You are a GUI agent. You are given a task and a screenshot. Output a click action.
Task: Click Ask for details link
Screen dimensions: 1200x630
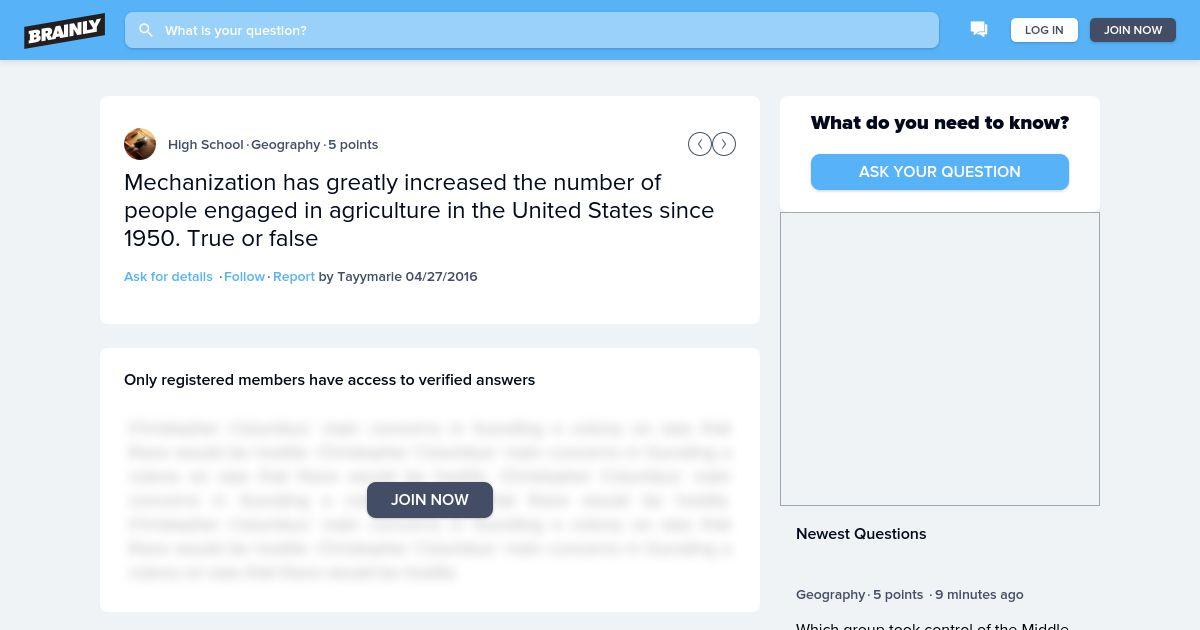168,276
